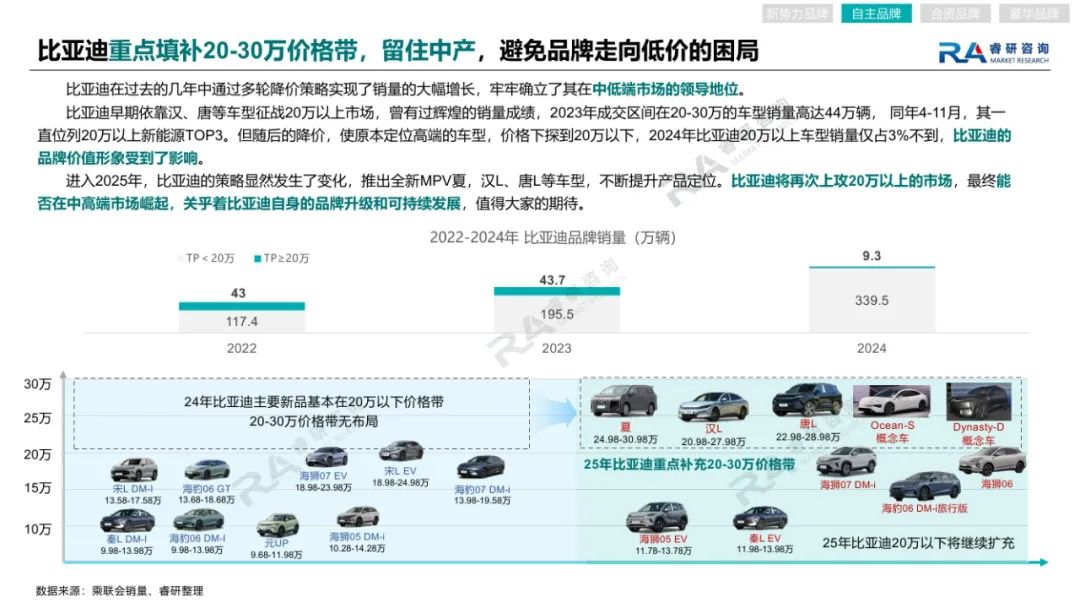Click the data source note 数据来源
The width and height of the screenshot is (1080, 608).
click(x=120, y=591)
